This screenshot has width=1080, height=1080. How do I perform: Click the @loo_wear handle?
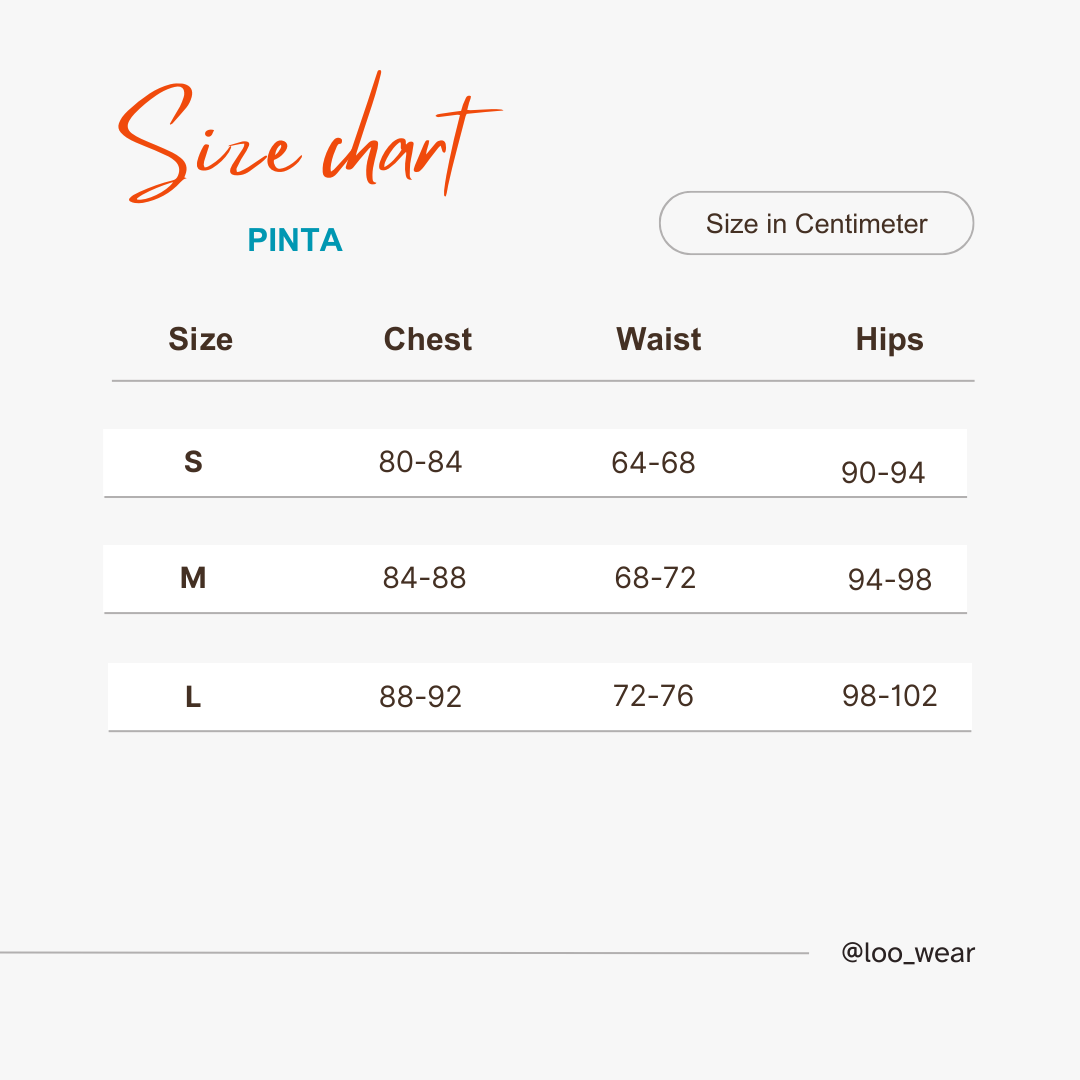point(908,953)
